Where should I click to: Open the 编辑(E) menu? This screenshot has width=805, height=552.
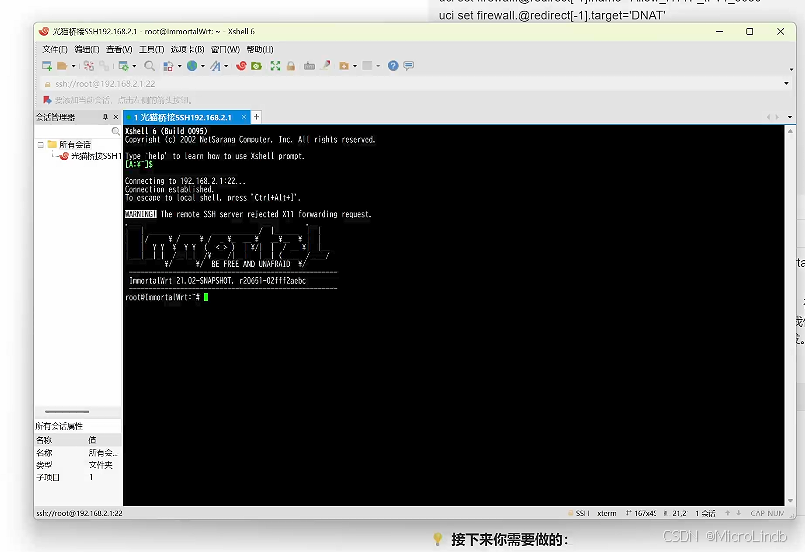pos(87,49)
